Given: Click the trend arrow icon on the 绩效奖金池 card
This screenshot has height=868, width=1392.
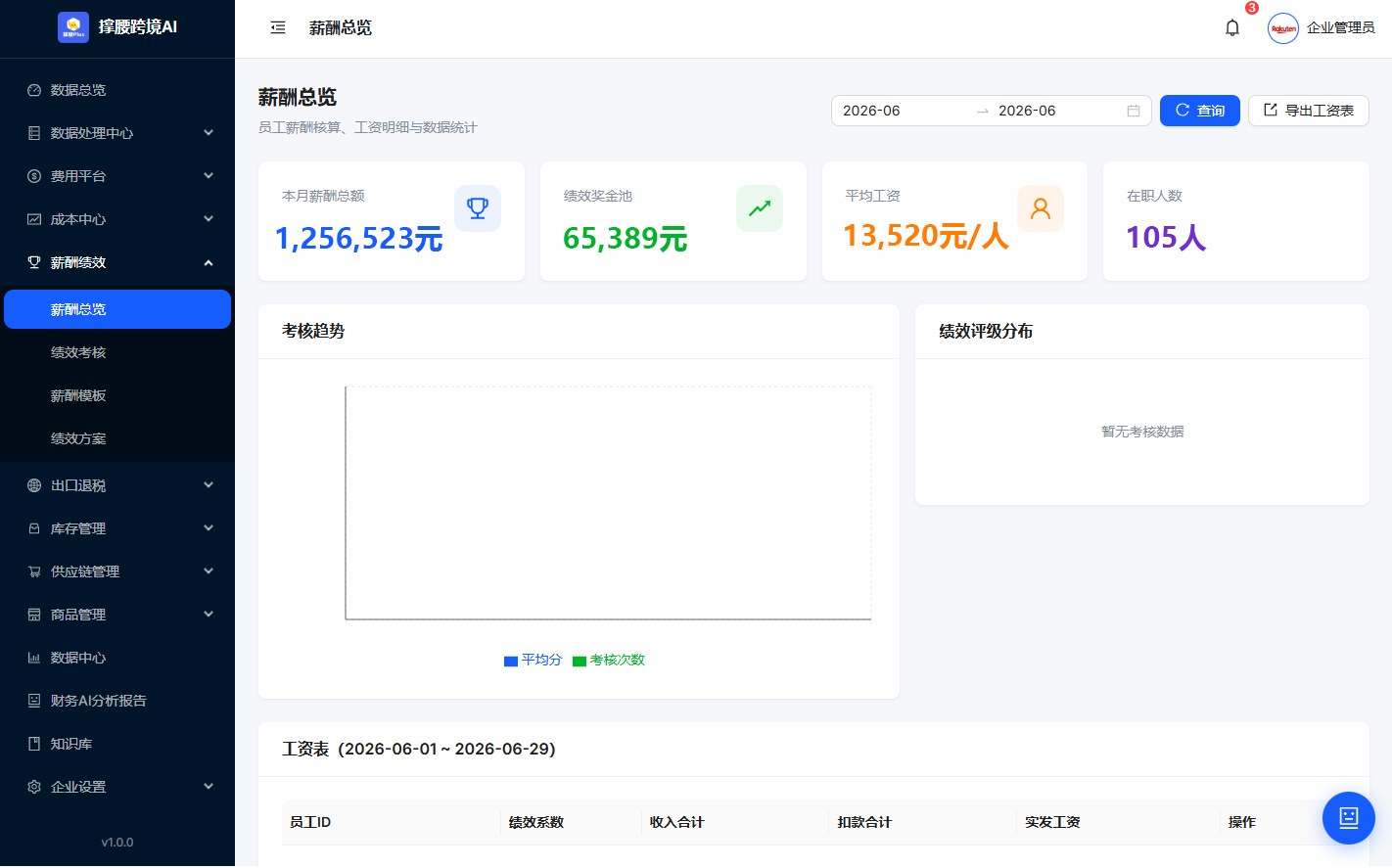Looking at the screenshot, I should (x=760, y=208).
